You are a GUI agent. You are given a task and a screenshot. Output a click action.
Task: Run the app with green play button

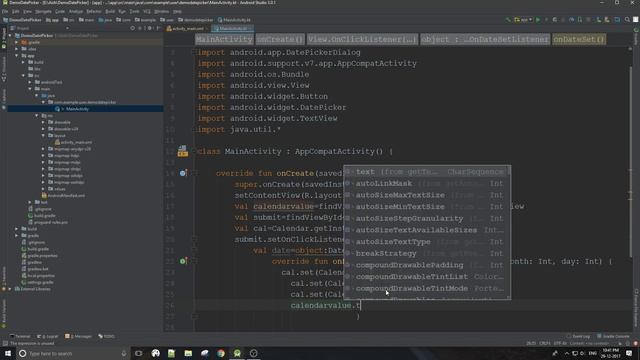[538, 20]
